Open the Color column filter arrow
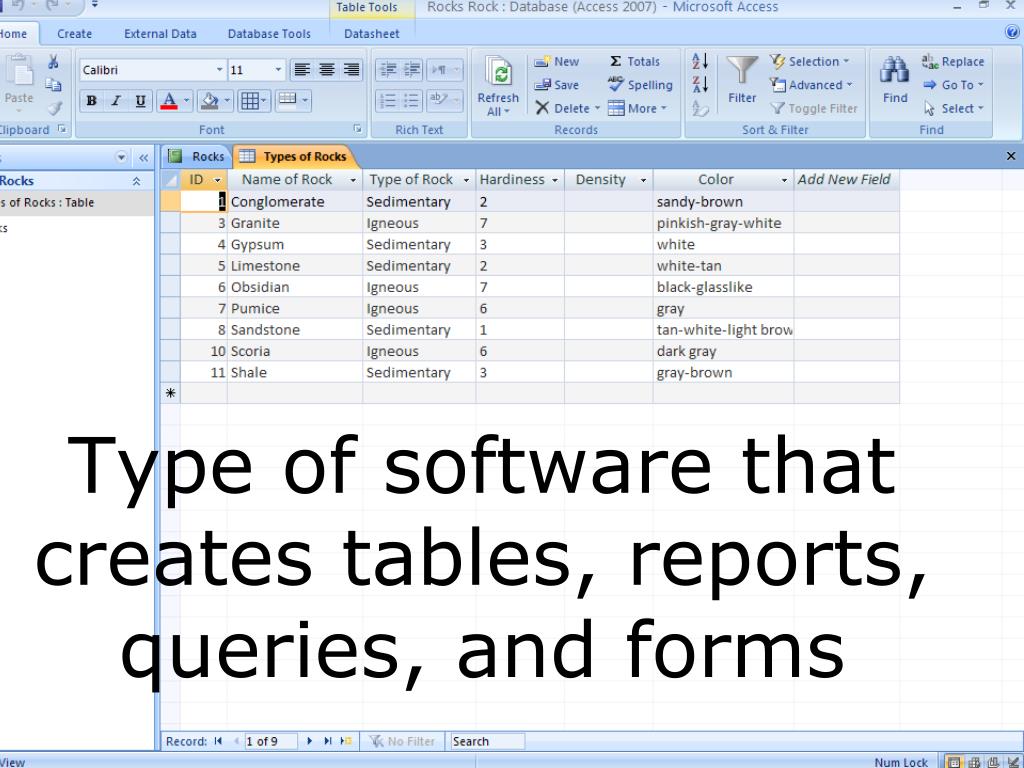This screenshot has height=768, width=1024. point(784,180)
